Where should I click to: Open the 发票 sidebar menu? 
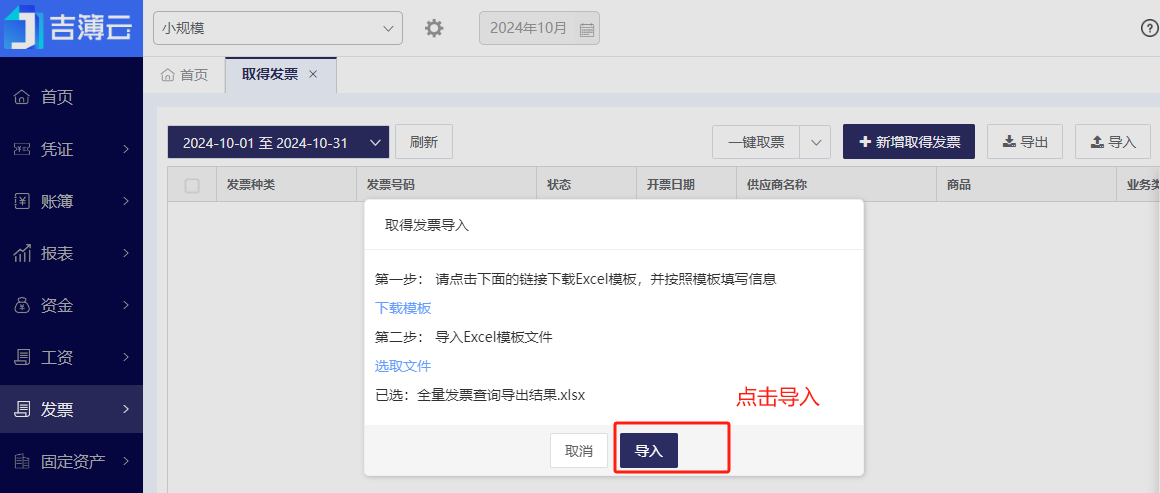[71, 409]
